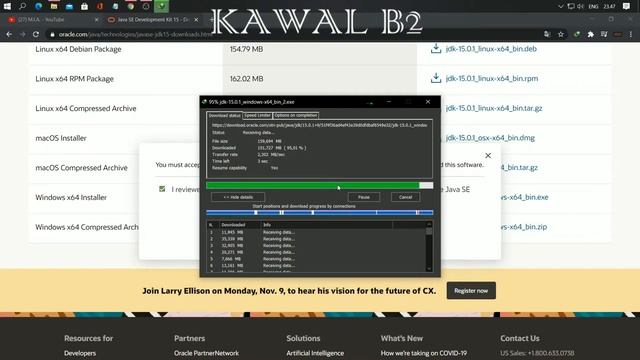Click Info column header in connections list
The image size is (640, 360).
(x=327, y=225)
